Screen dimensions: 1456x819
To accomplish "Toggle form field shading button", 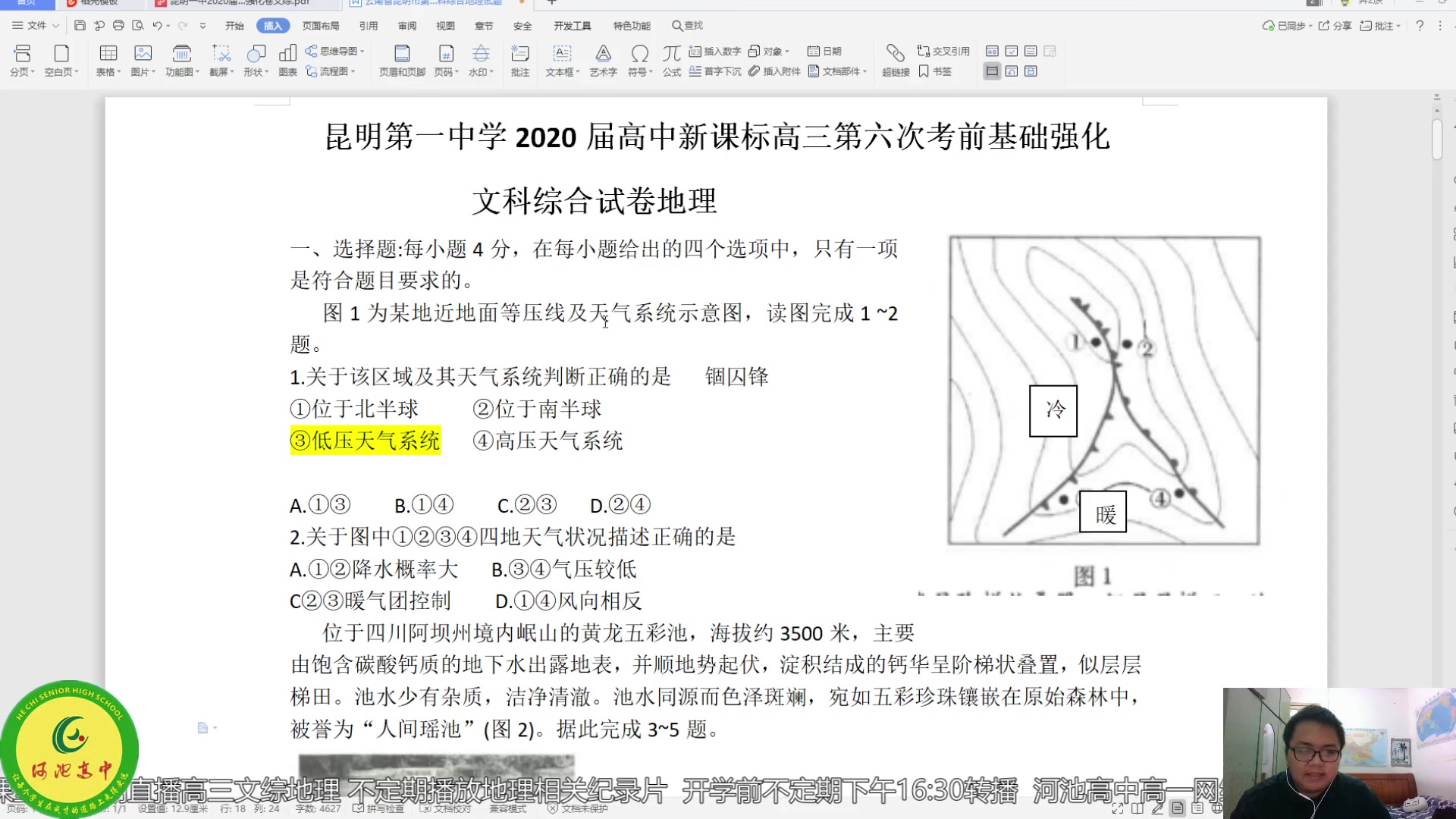I will point(992,71).
